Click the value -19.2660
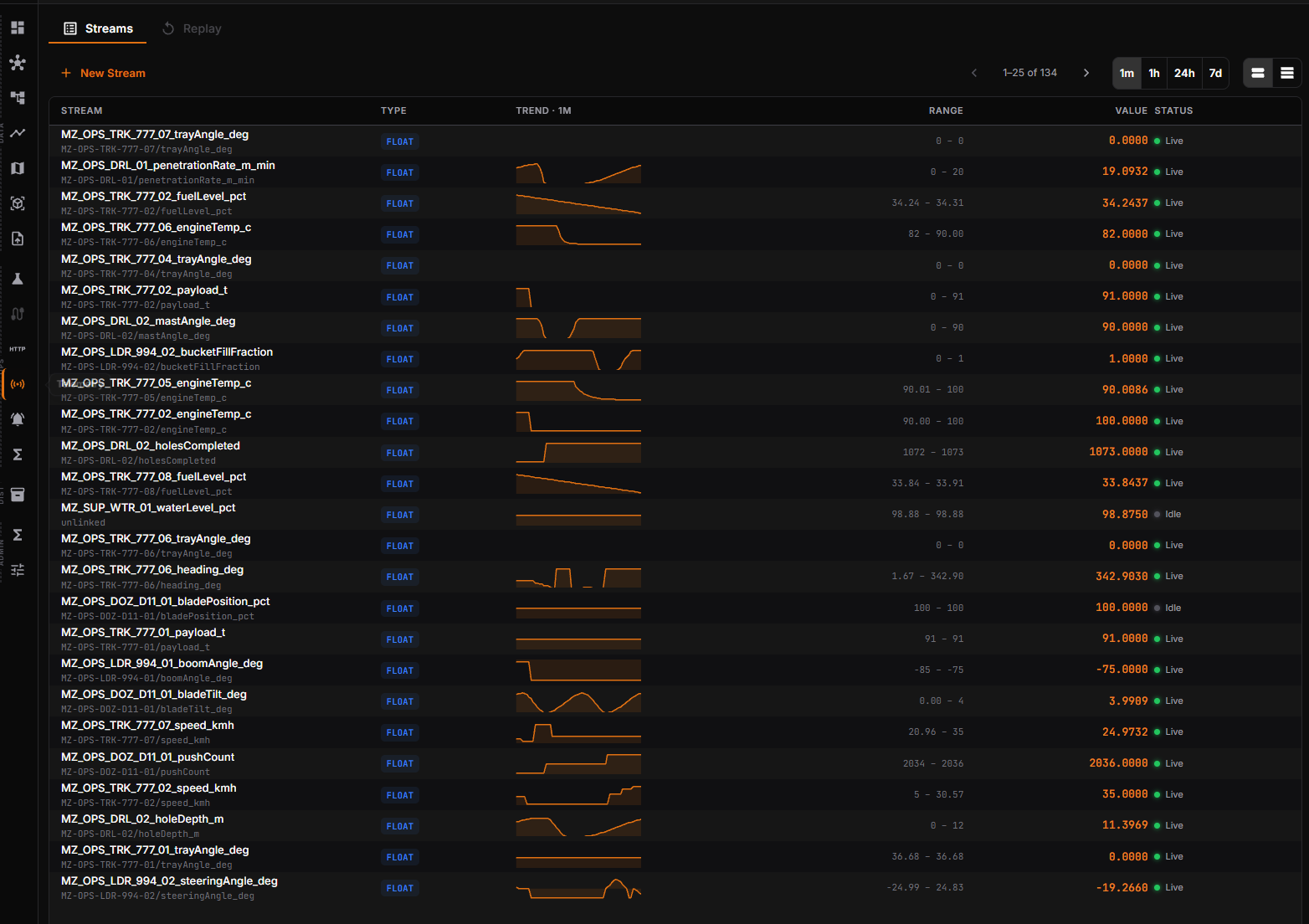Screen dimensions: 1309x924 coord(1122,887)
